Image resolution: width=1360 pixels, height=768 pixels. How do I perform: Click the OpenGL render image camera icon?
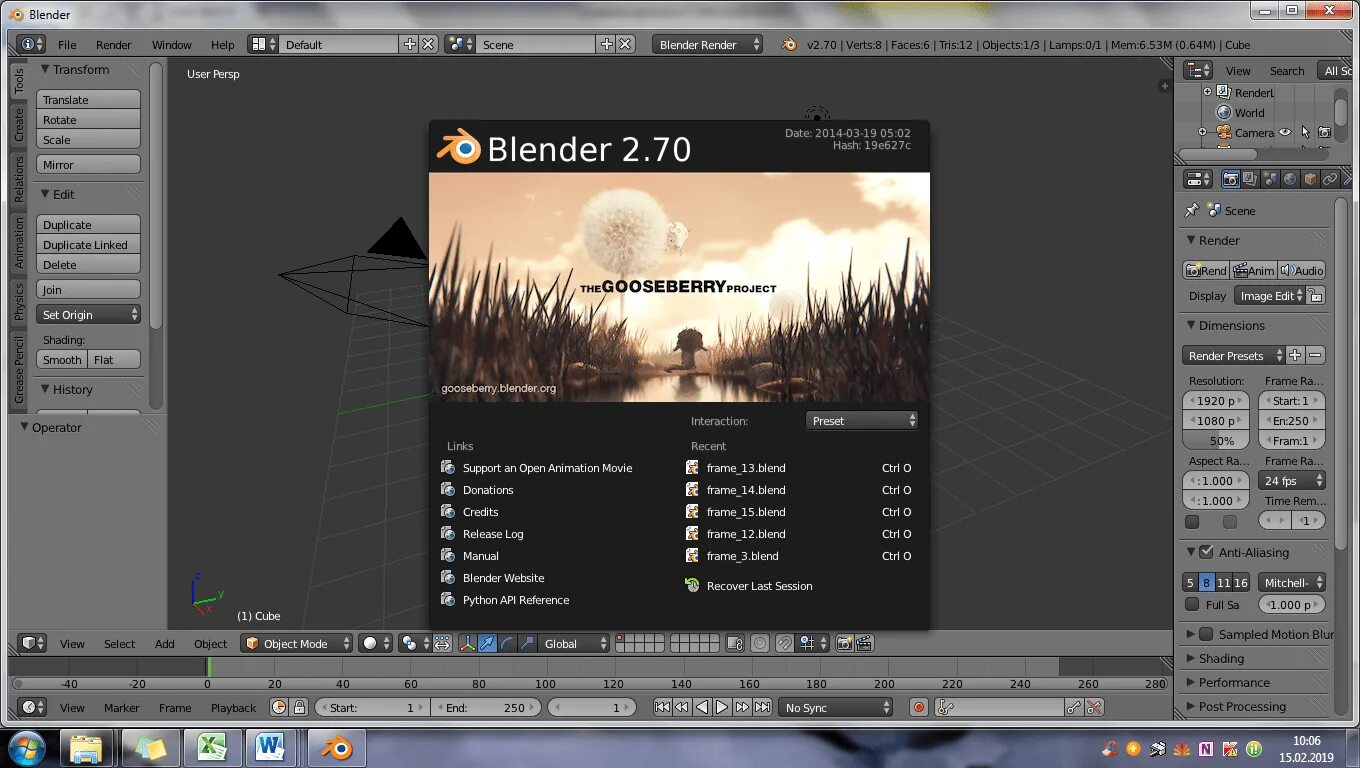(845, 643)
